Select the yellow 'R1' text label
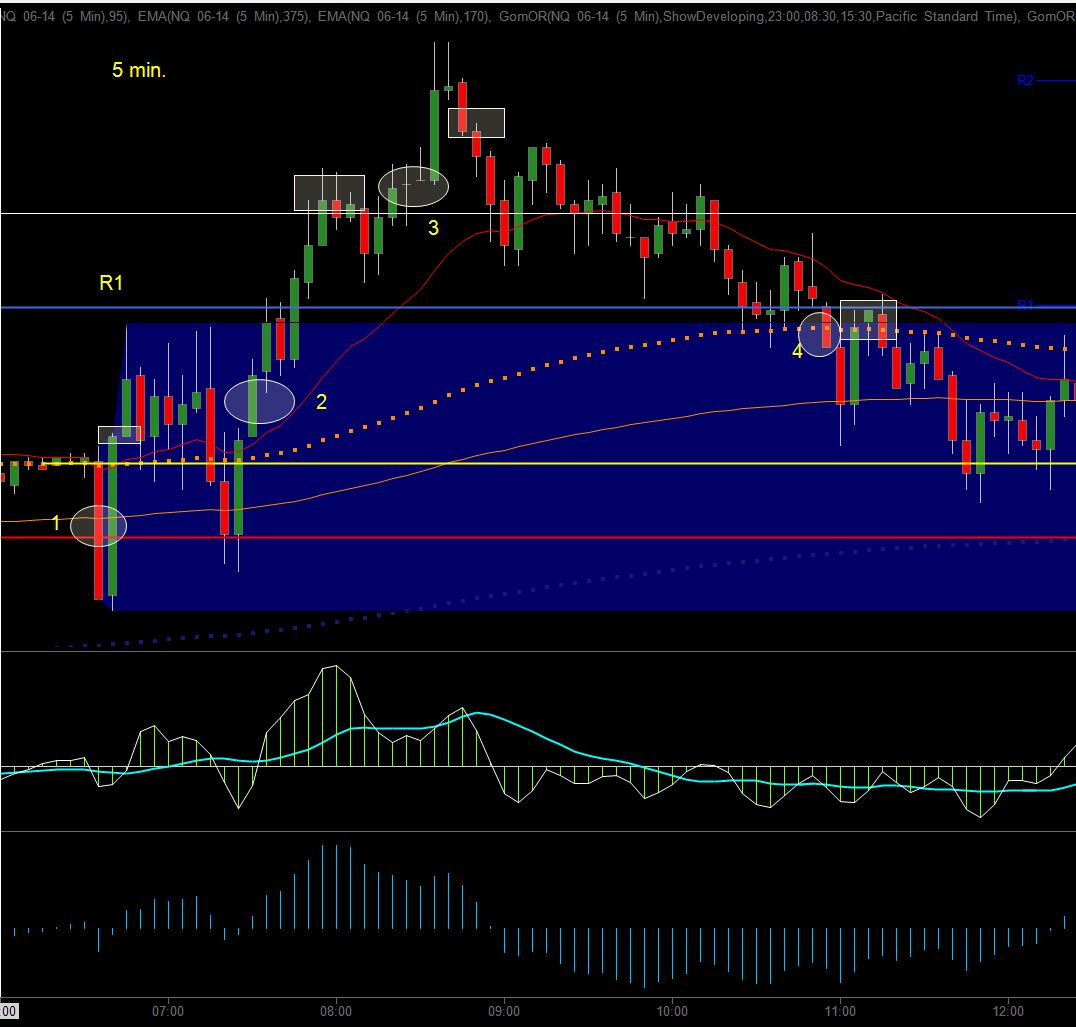Viewport: 1076px width, 1027px height. [x=111, y=283]
